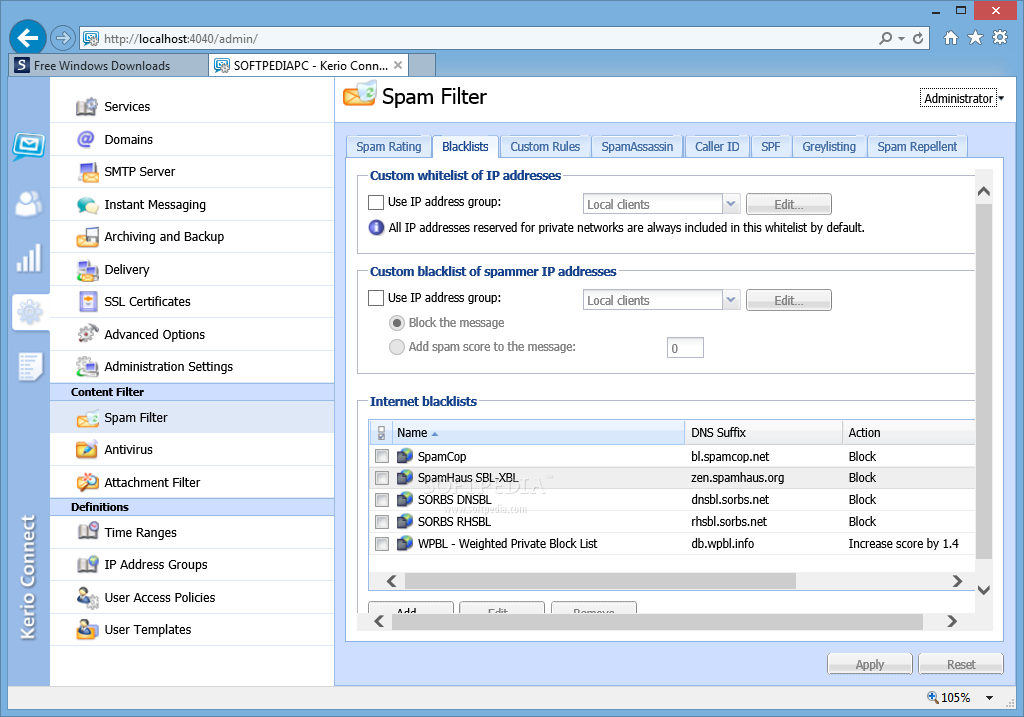Screen dimensions: 1024x717
Task: Select the SMTP Server icon
Action: point(88,172)
